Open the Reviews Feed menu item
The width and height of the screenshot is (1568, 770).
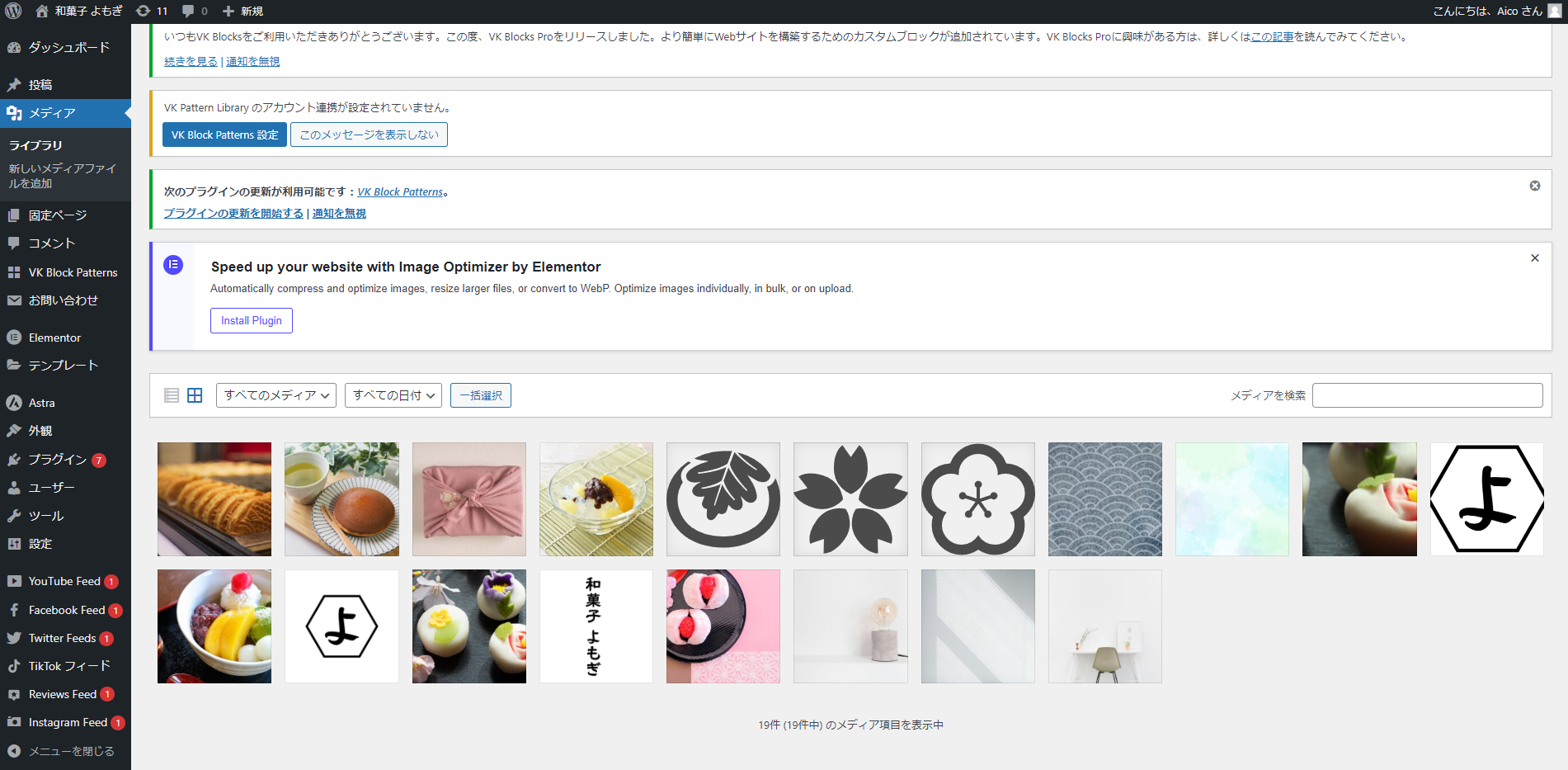coord(65,694)
